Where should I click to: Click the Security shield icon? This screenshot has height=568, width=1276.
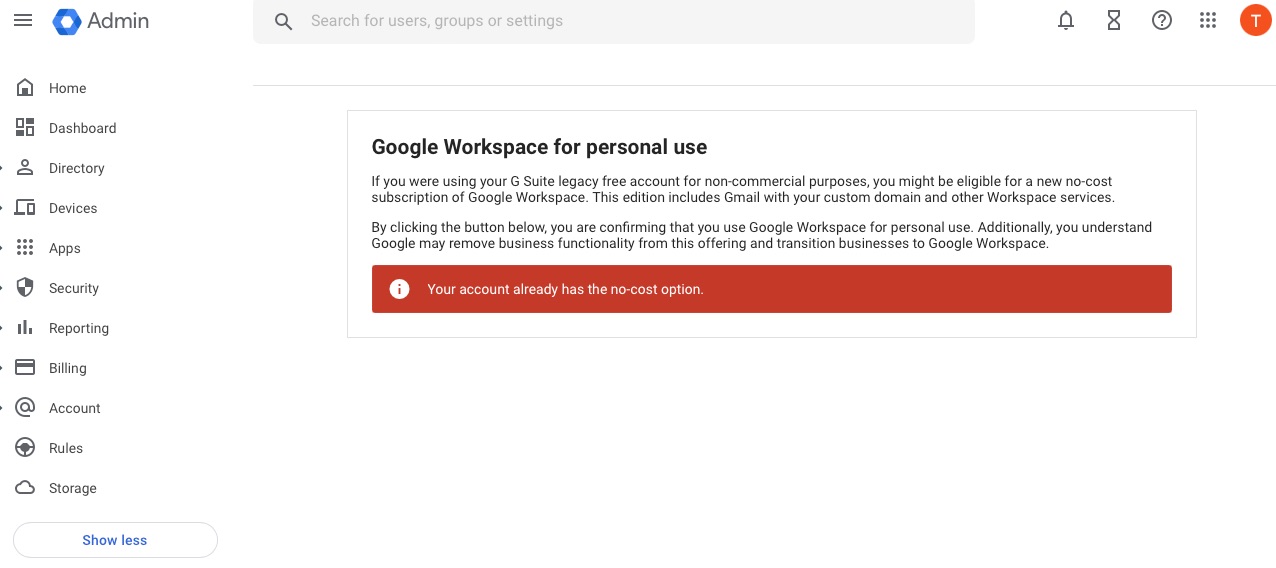point(25,287)
